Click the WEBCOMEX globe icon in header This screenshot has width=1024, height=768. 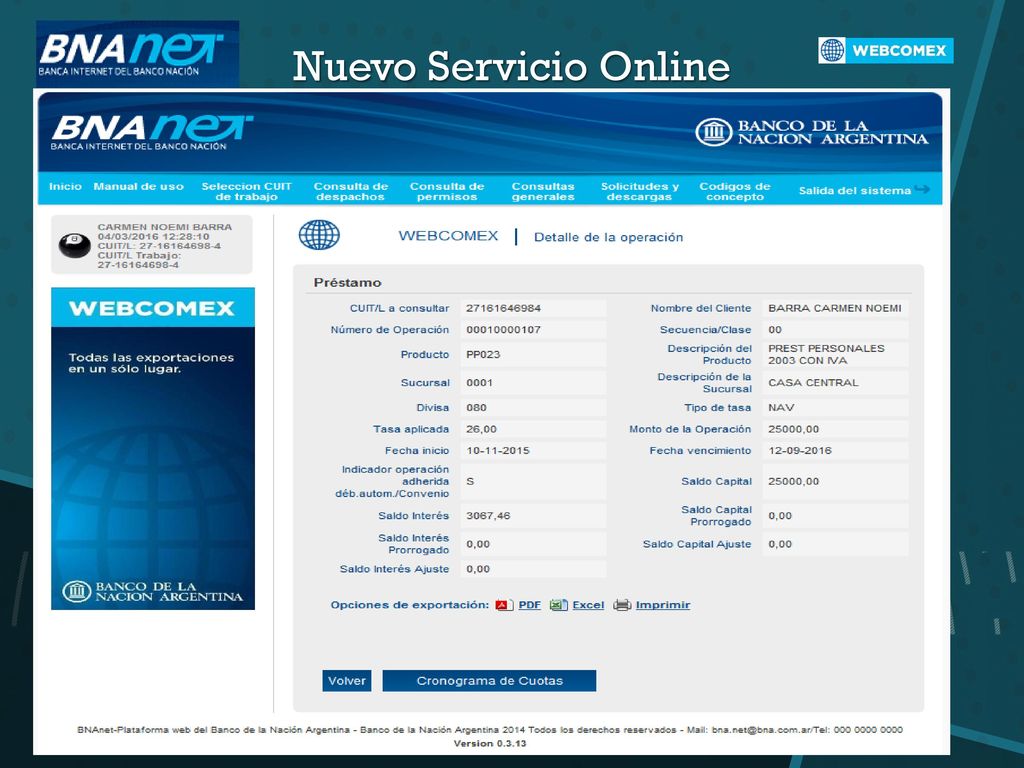pos(319,235)
